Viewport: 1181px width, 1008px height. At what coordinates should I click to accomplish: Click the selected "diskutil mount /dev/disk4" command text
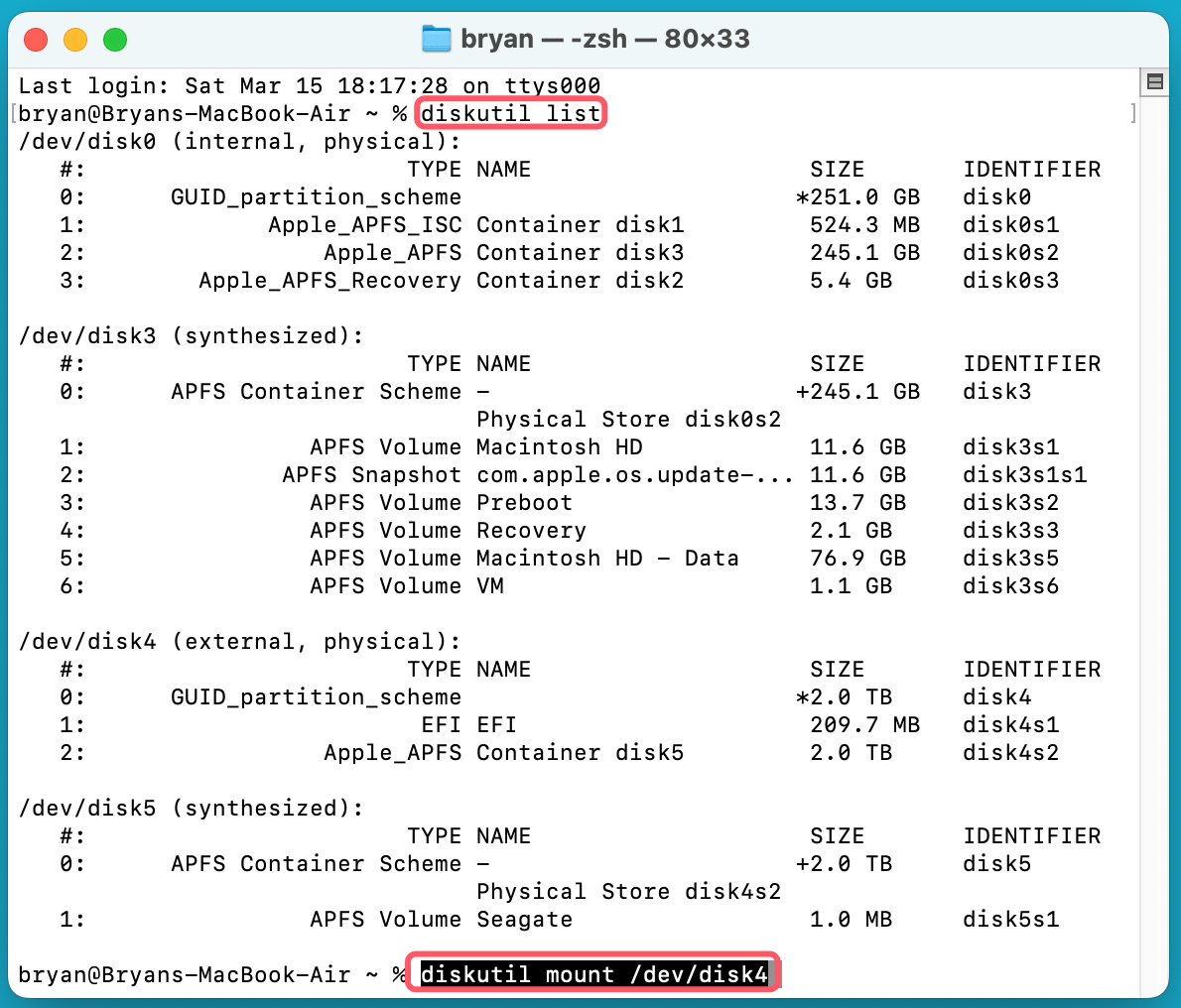coord(593,974)
